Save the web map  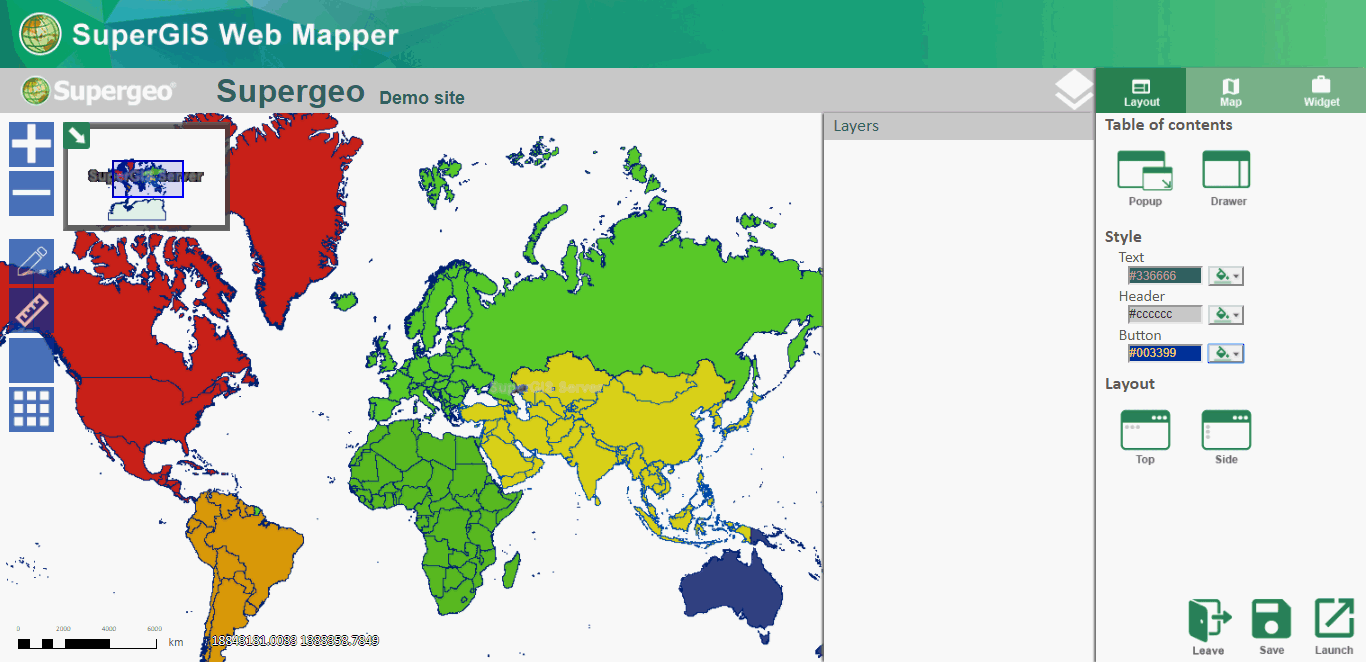pyautogui.click(x=1272, y=627)
